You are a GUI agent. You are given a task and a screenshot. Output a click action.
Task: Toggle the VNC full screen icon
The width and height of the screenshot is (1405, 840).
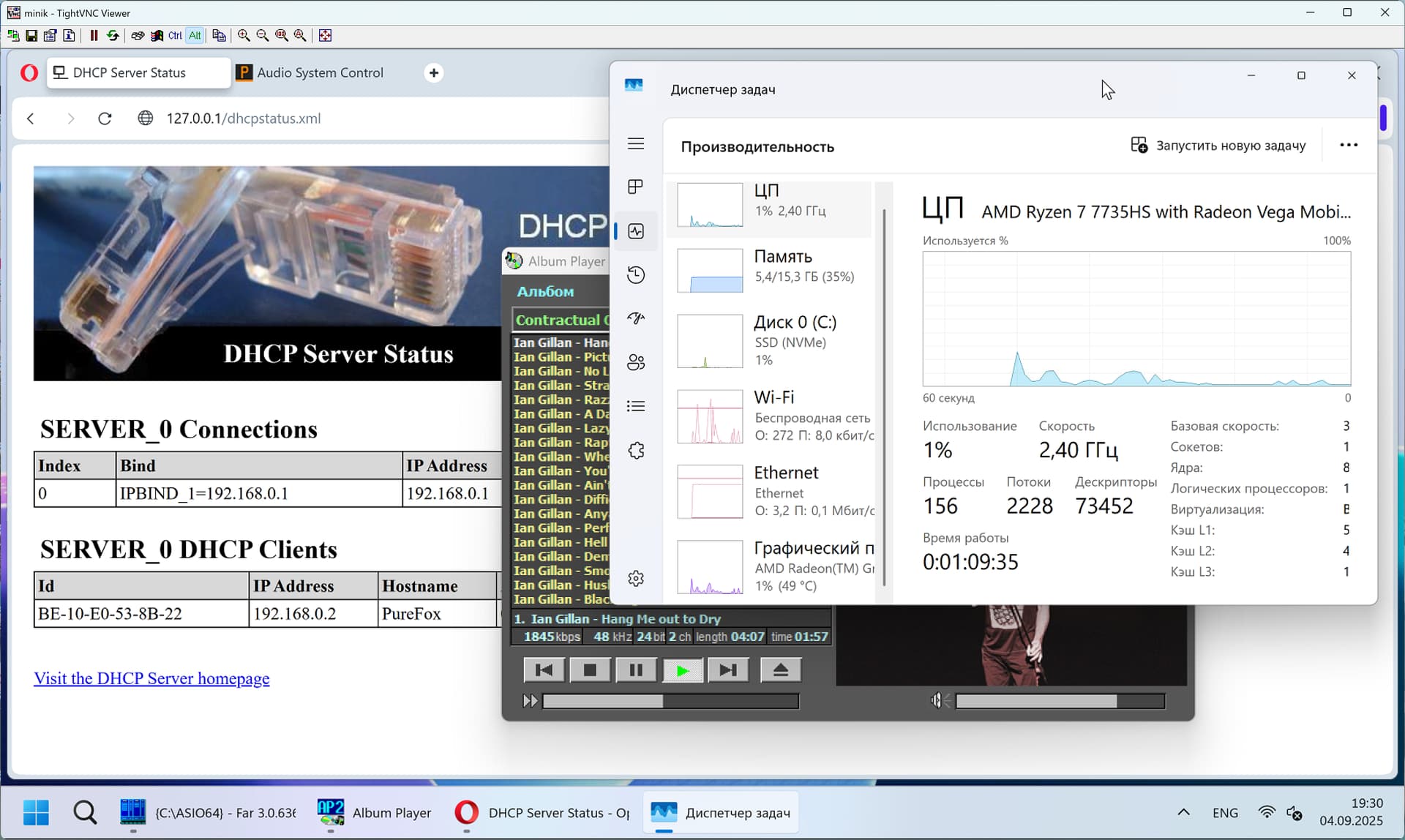click(326, 35)
